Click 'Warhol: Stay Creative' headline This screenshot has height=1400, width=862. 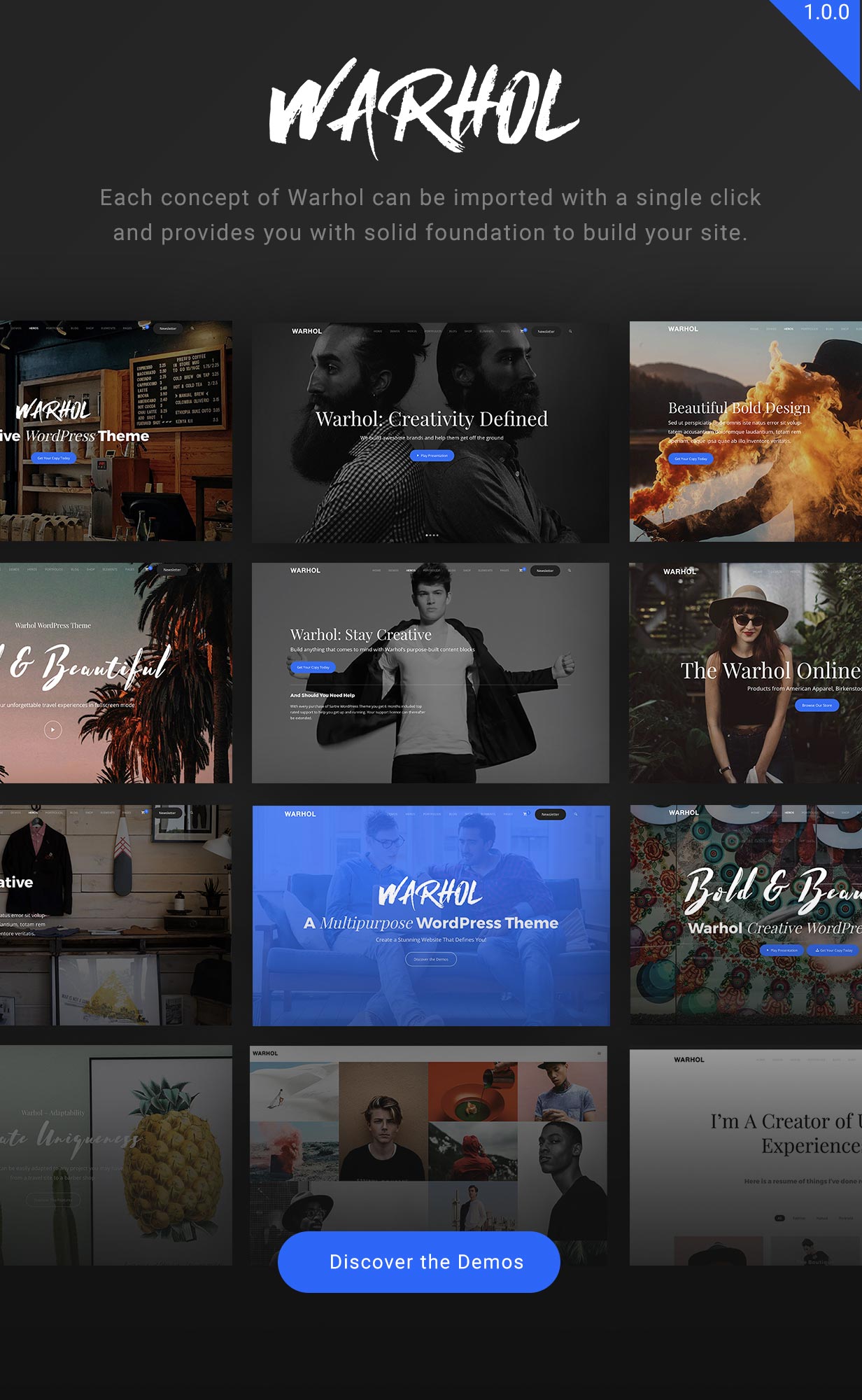coord(361,634)
